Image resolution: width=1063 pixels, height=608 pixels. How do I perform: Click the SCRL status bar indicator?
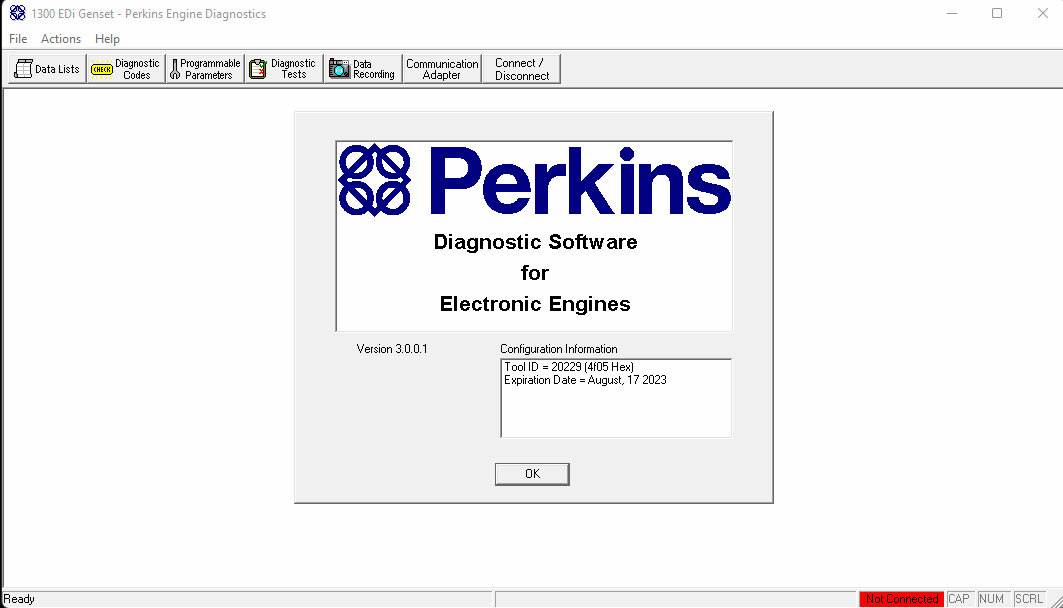[1028, 599]
